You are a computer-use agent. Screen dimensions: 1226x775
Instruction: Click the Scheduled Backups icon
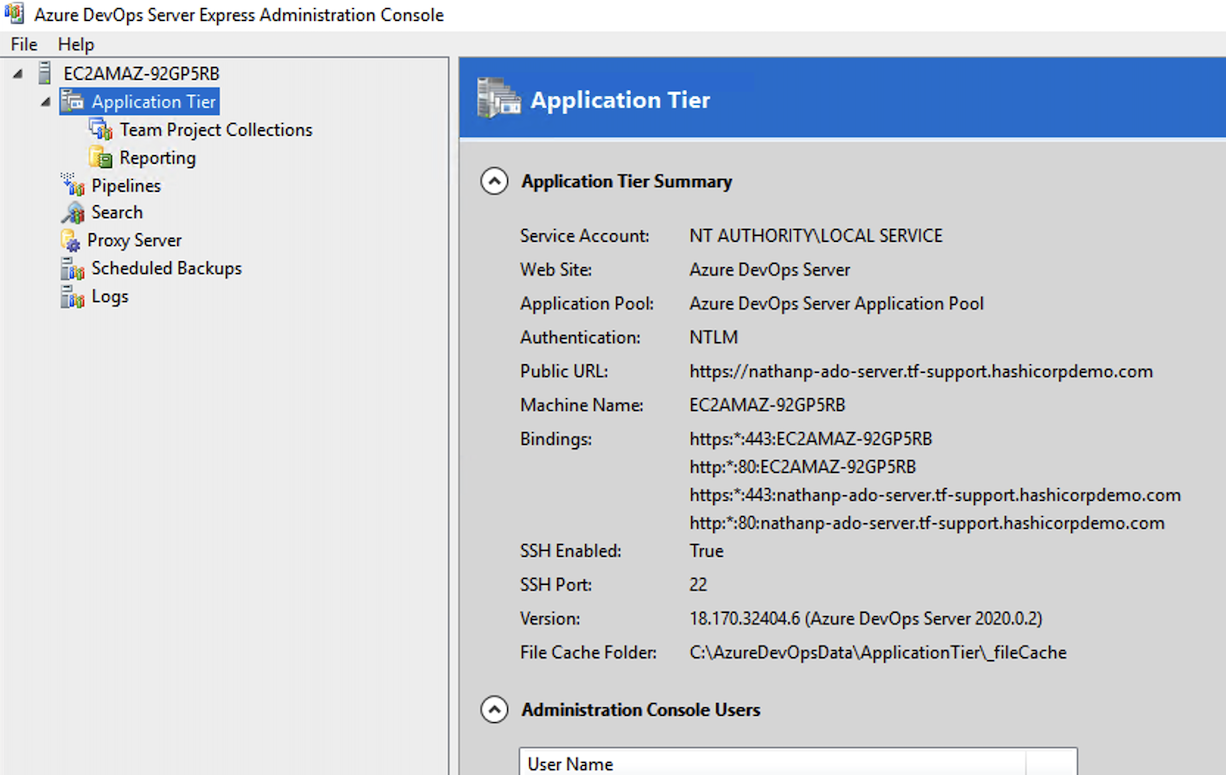73,269
